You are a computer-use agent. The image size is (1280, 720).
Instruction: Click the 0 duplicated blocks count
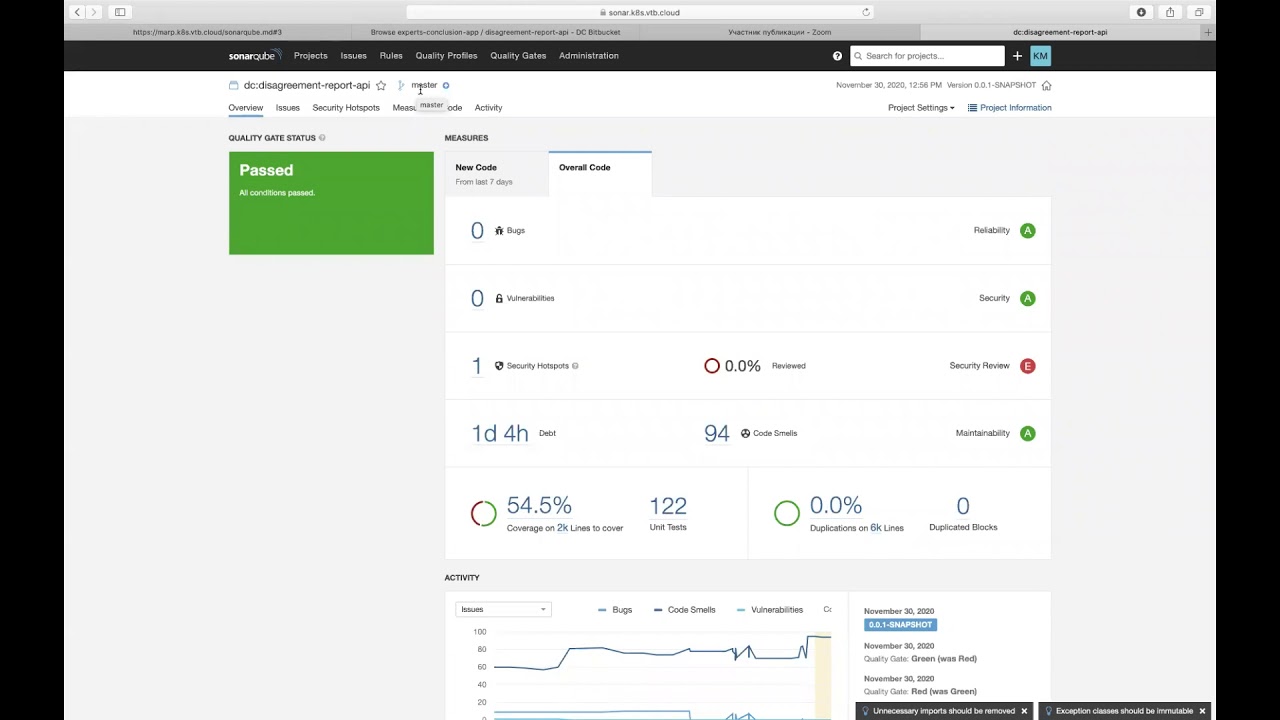pos(963,506)
